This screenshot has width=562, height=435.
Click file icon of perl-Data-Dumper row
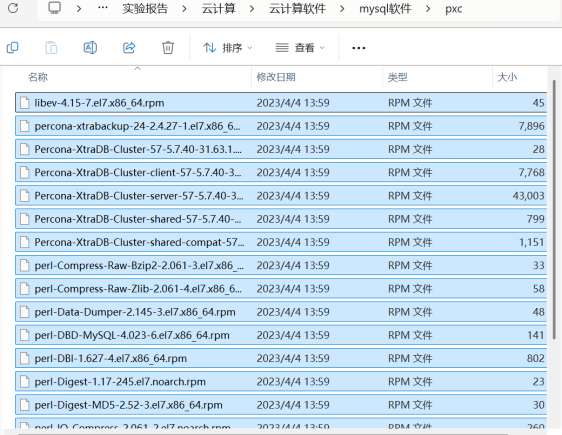[25, 312]
